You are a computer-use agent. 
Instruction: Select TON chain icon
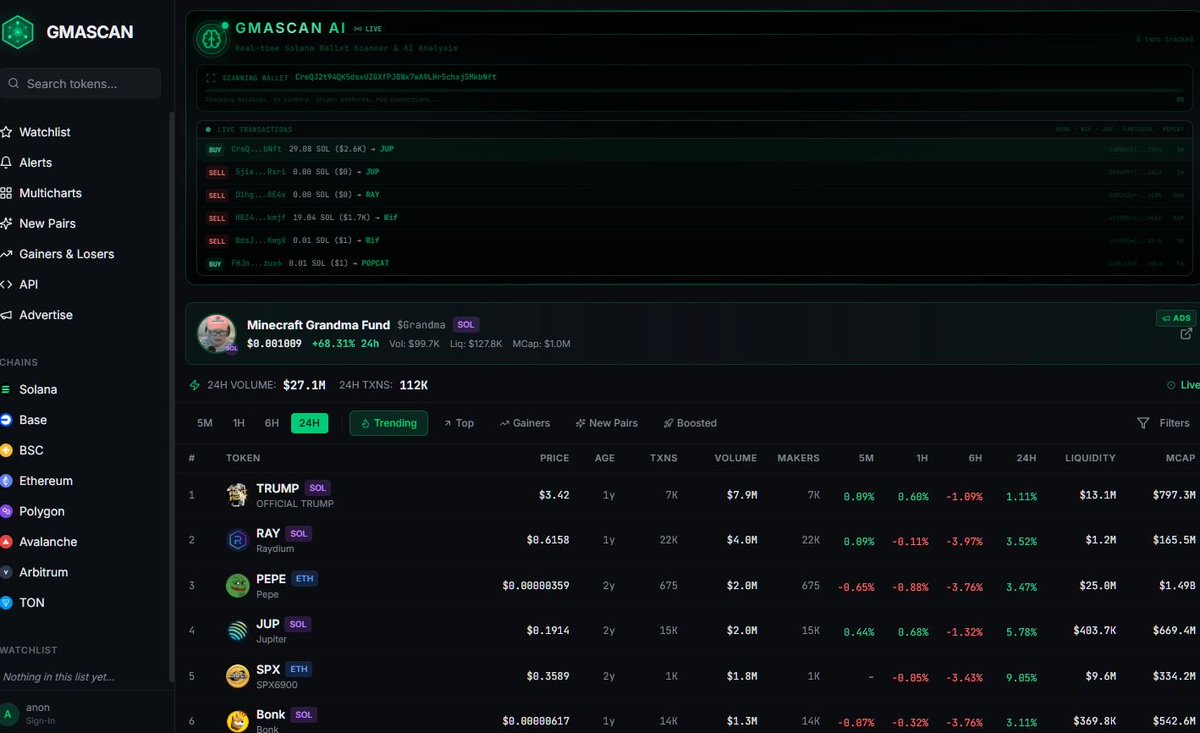[6, 603]
